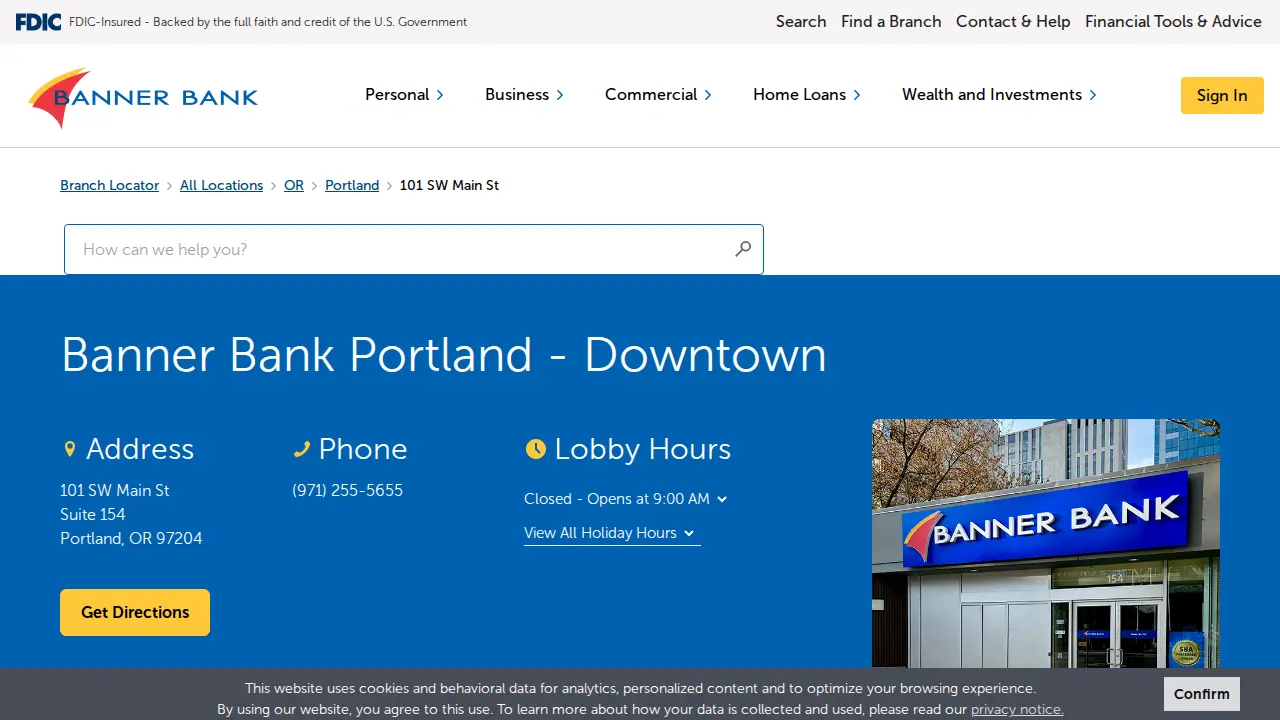Click the yellow clock Lobby Hours icon
This screenshot has width=1280, height=720.
coord(536,449)
